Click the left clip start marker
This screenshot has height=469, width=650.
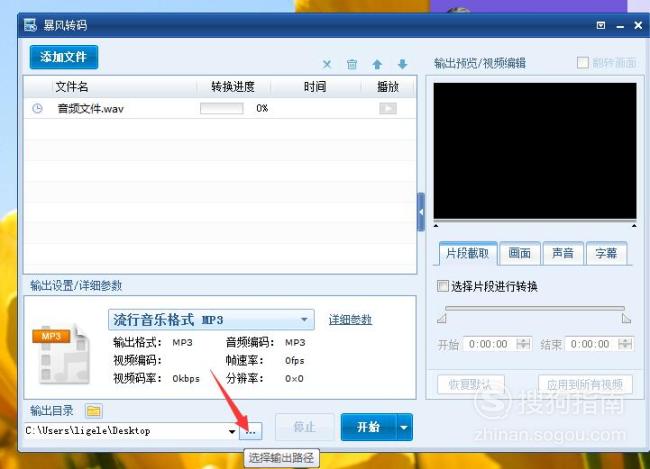pos(442,318)
